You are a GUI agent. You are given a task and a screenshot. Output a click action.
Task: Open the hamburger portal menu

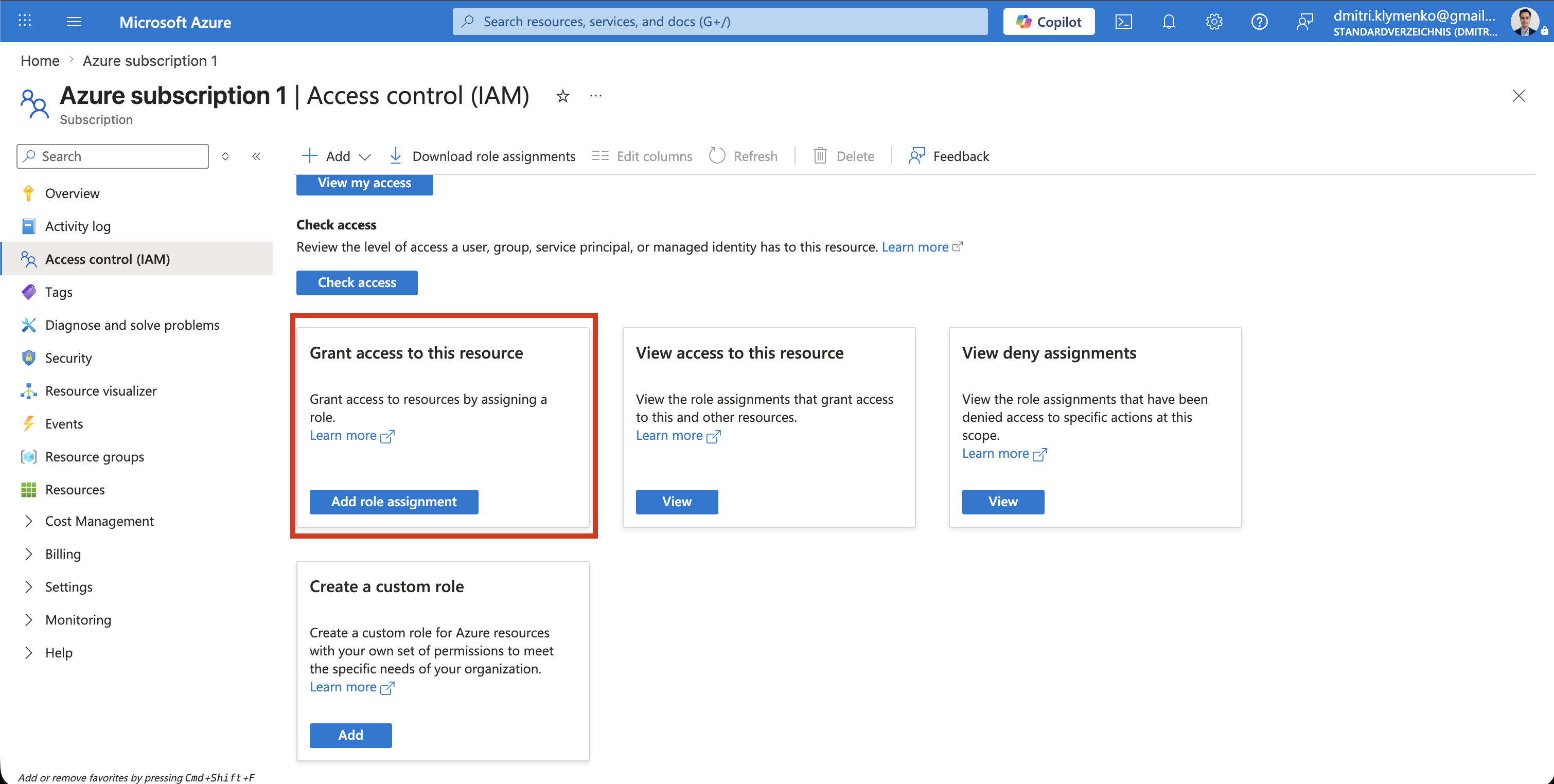coord(74,22)
